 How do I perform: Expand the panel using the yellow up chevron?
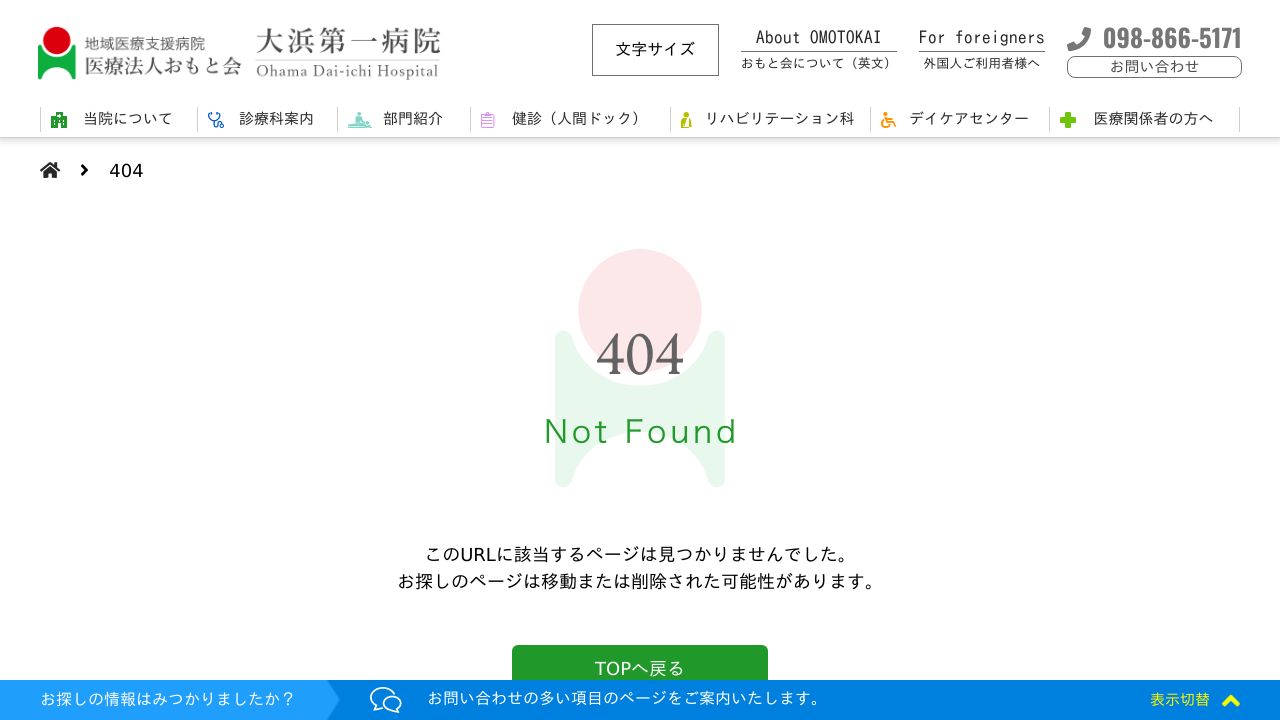[1231, 701]
